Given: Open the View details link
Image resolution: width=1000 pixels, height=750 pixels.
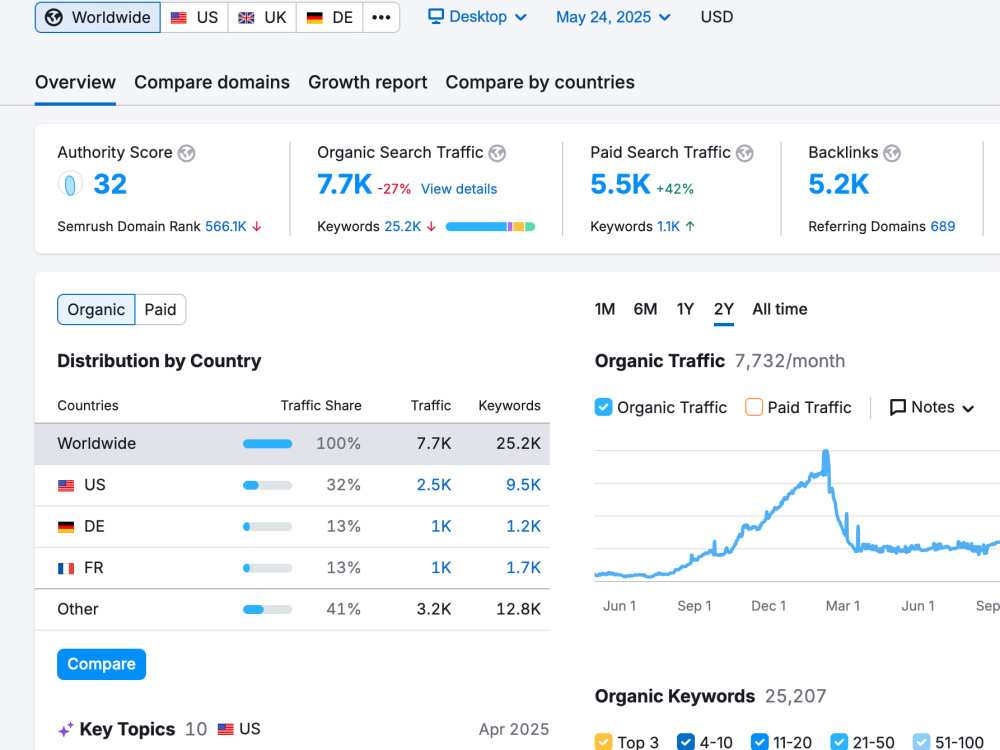Looking at the screenshot, I should pos(459,189).
